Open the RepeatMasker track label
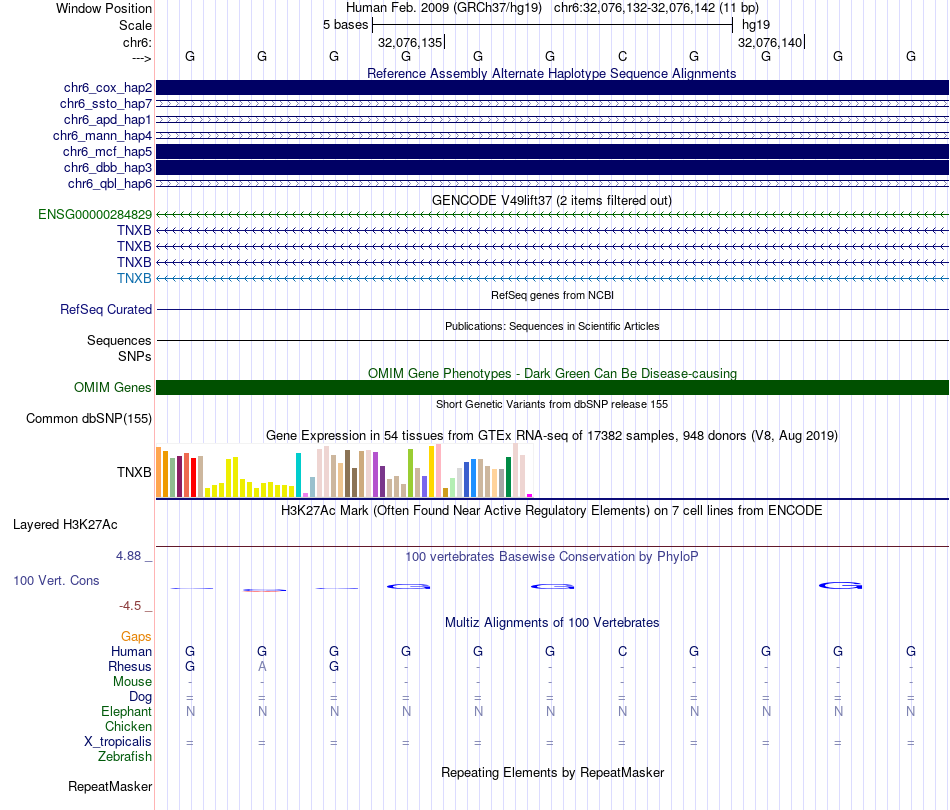 pos(110,787)
